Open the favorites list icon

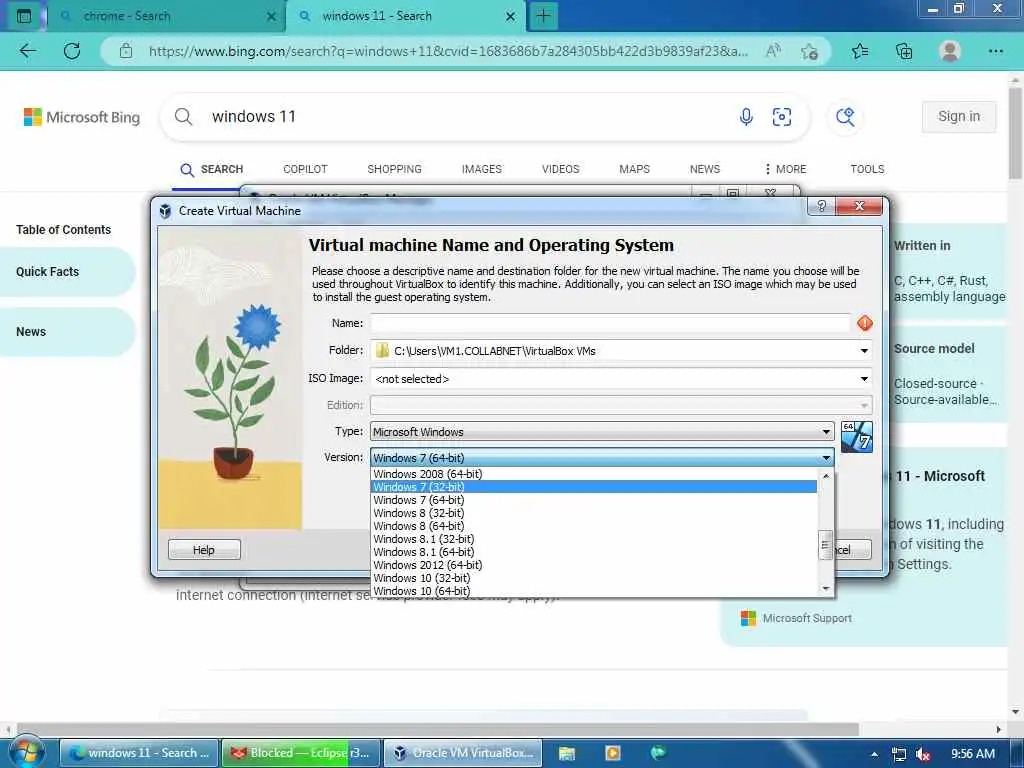pos(860,51)
